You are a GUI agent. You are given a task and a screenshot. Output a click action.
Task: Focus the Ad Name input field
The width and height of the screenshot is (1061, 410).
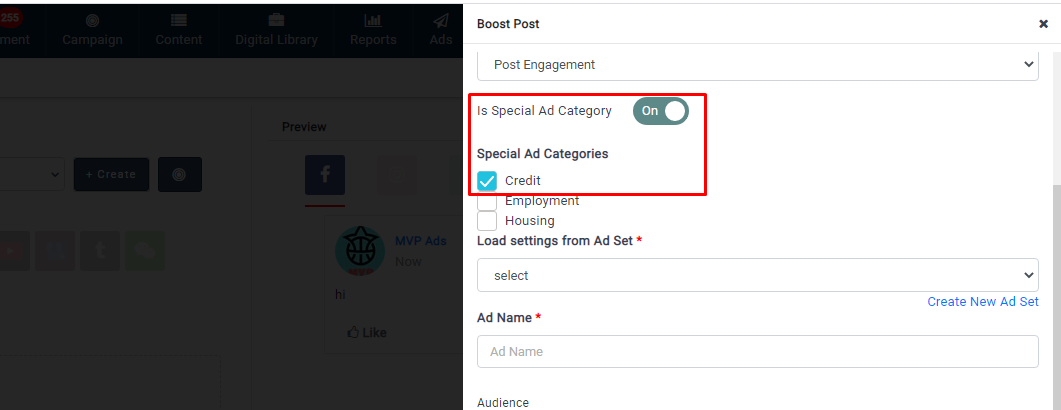(x=757, y=352)
